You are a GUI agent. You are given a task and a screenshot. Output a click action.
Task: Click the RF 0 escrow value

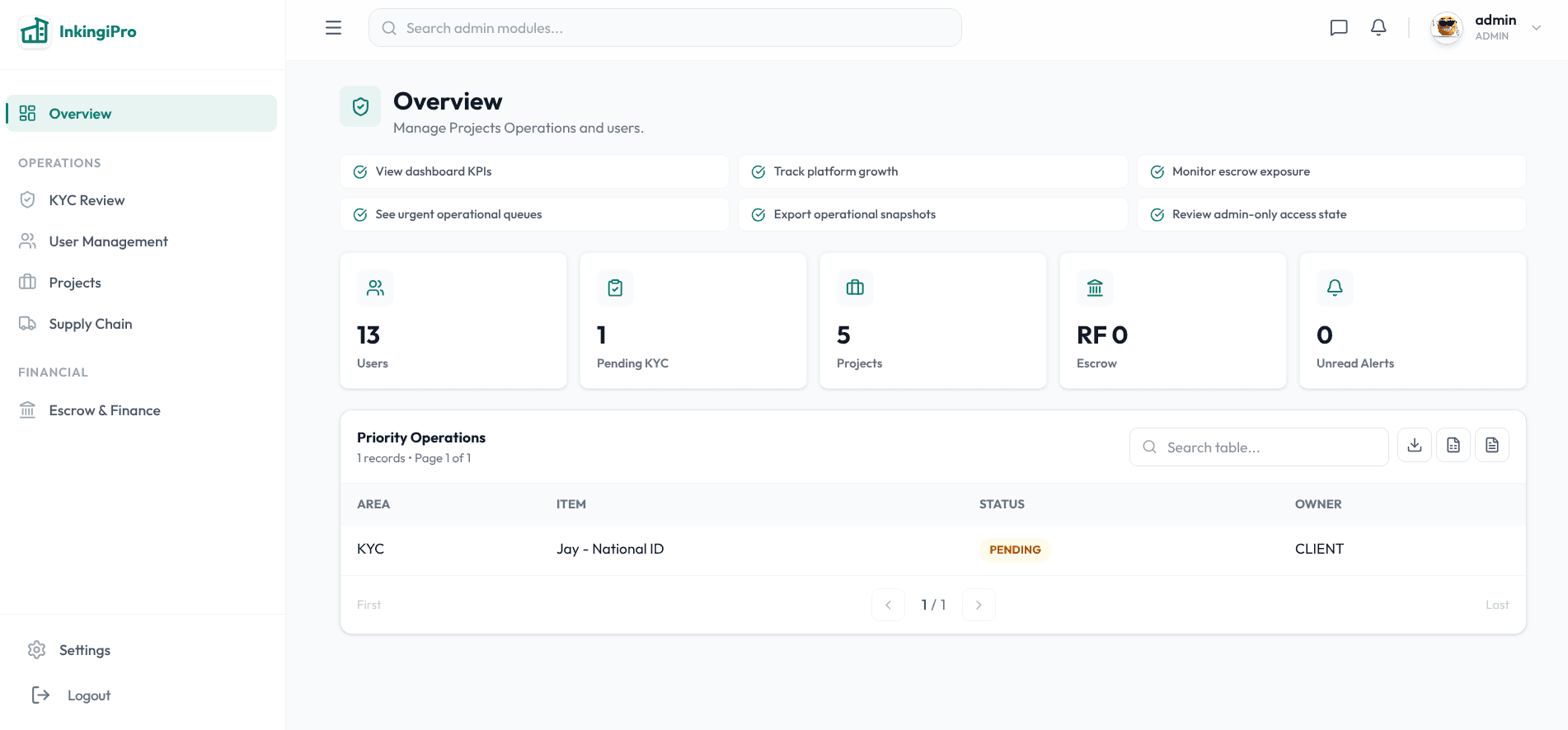coord(1102,335)
